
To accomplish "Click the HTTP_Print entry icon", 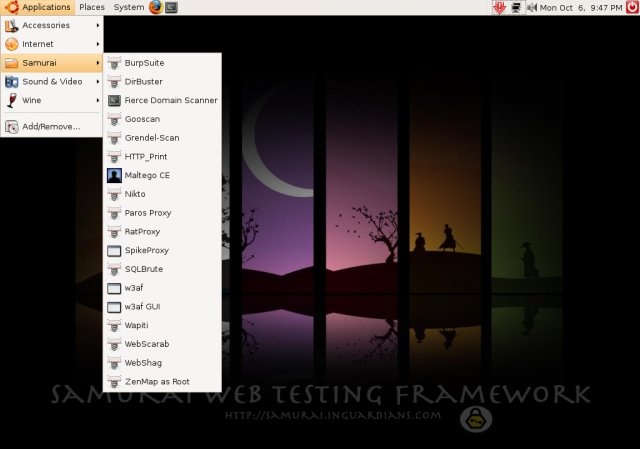I will [114, 157].
